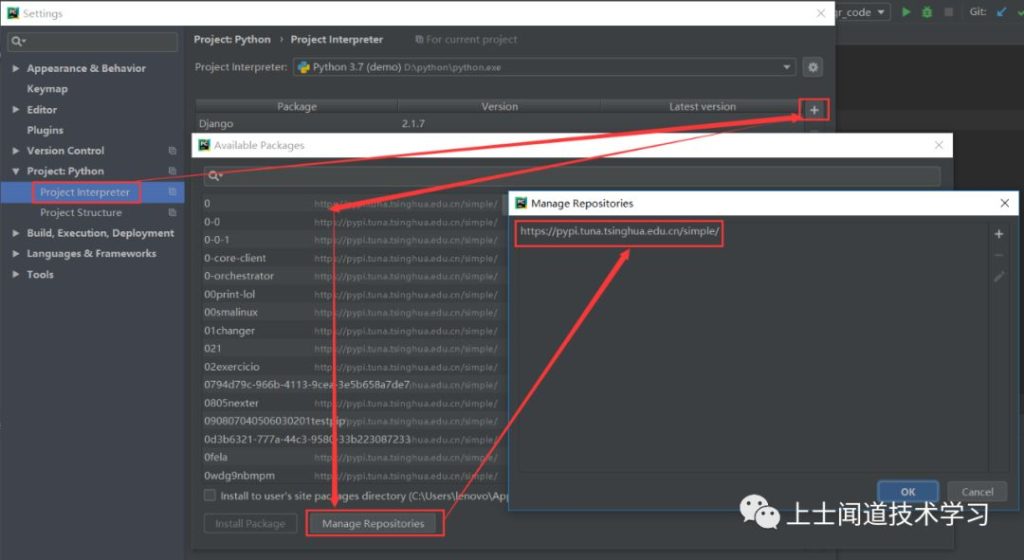Expand Build, Execution, Deployment section
This screenshot has height=560, width=1024.
[15, 233]
